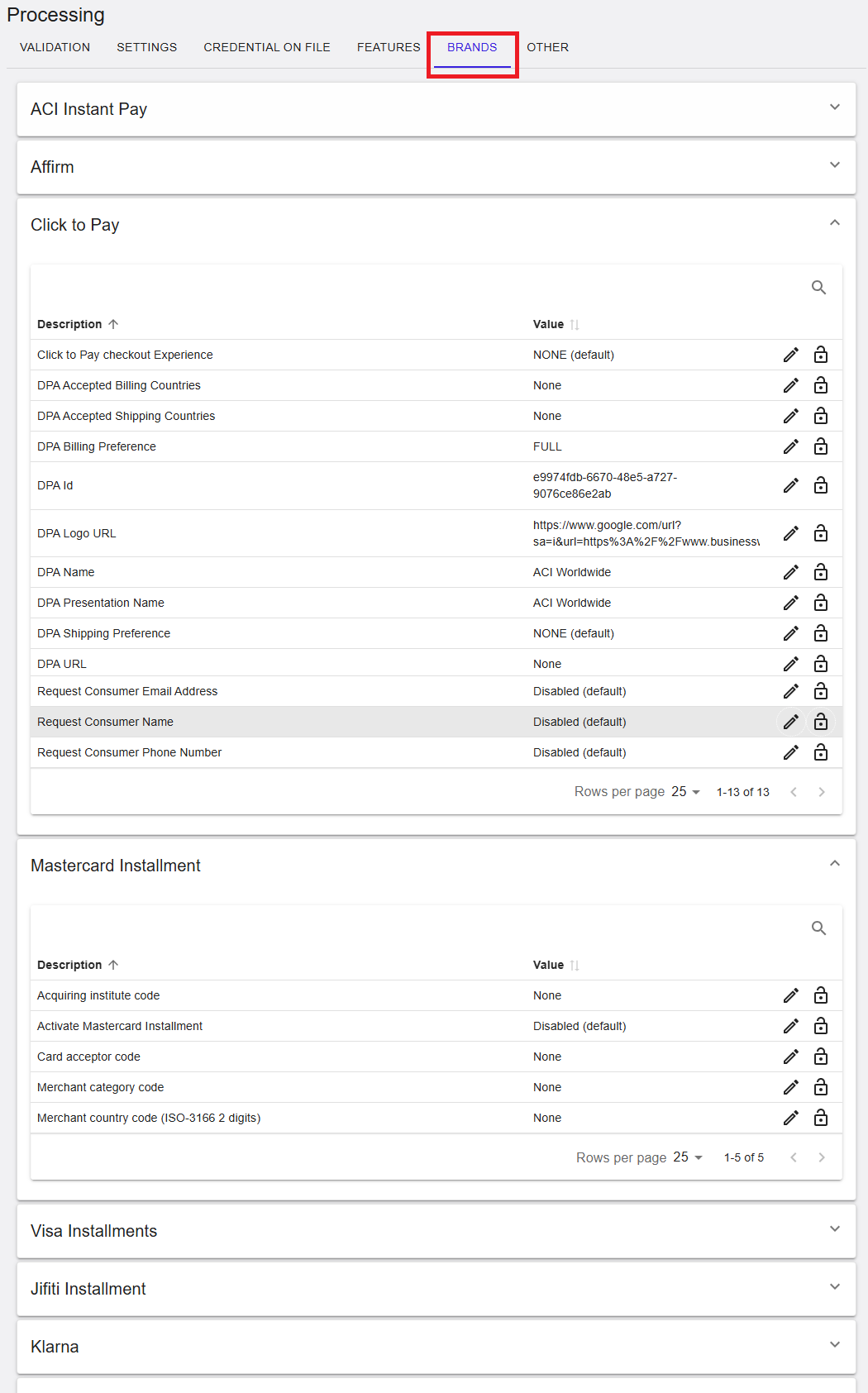Viewport: 868px width, 1393px height.
Task: Open rows per page dropdown for Click to Pay
Action: [x=686, y=792]
